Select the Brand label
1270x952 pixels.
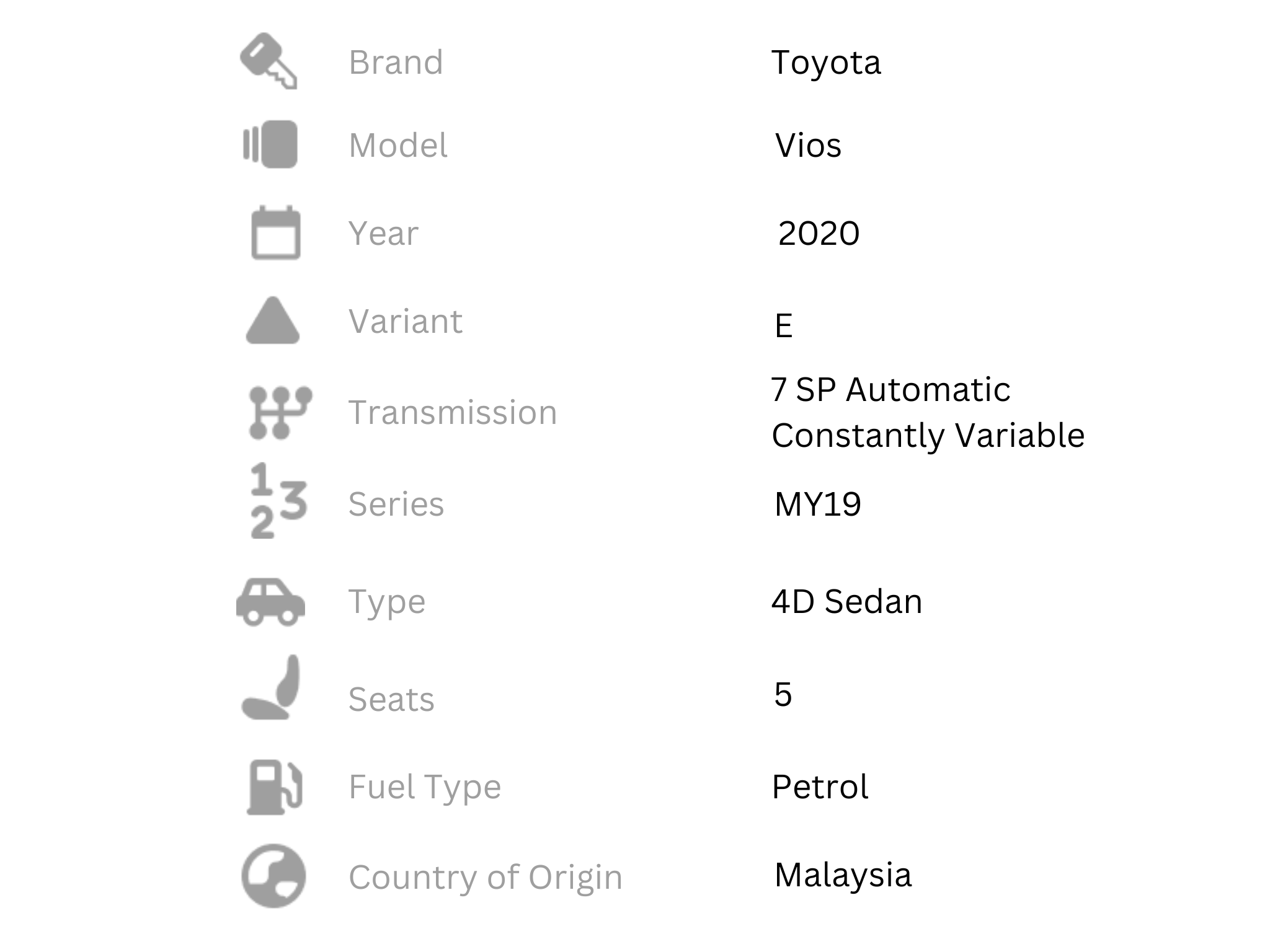click(x=396, y=62)
